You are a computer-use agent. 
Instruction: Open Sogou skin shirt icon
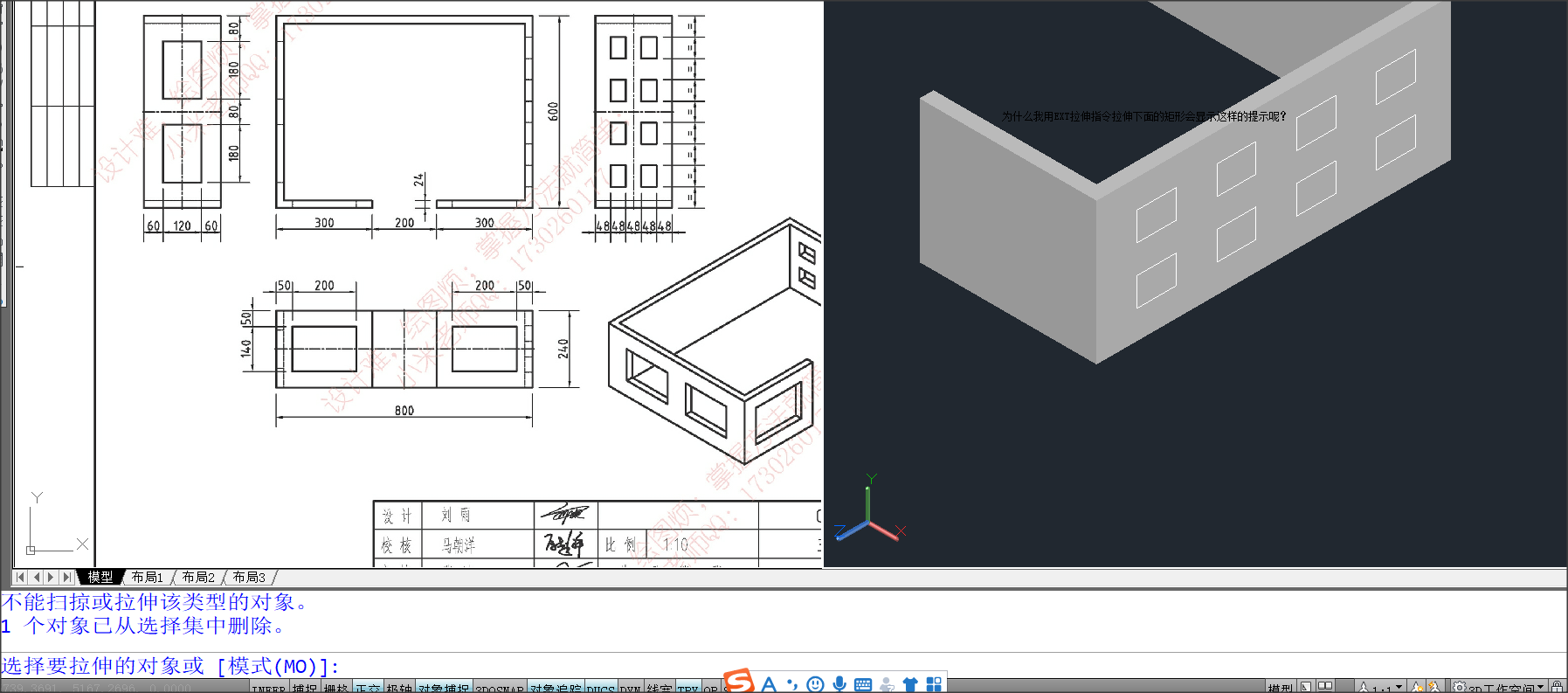click(x=910, y=683)
